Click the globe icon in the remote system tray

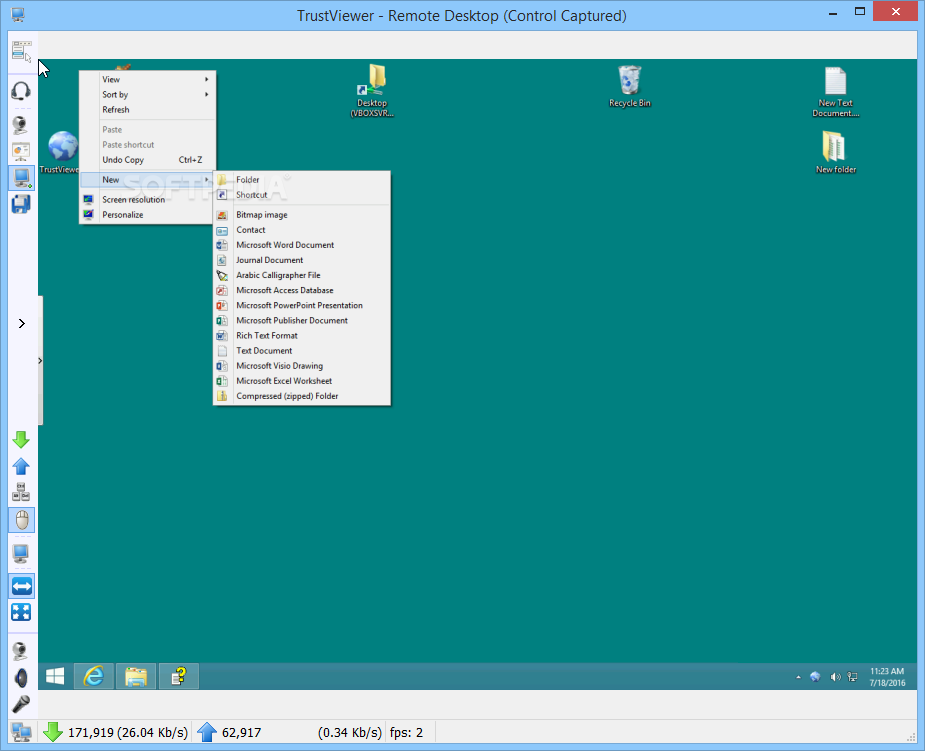815,677
